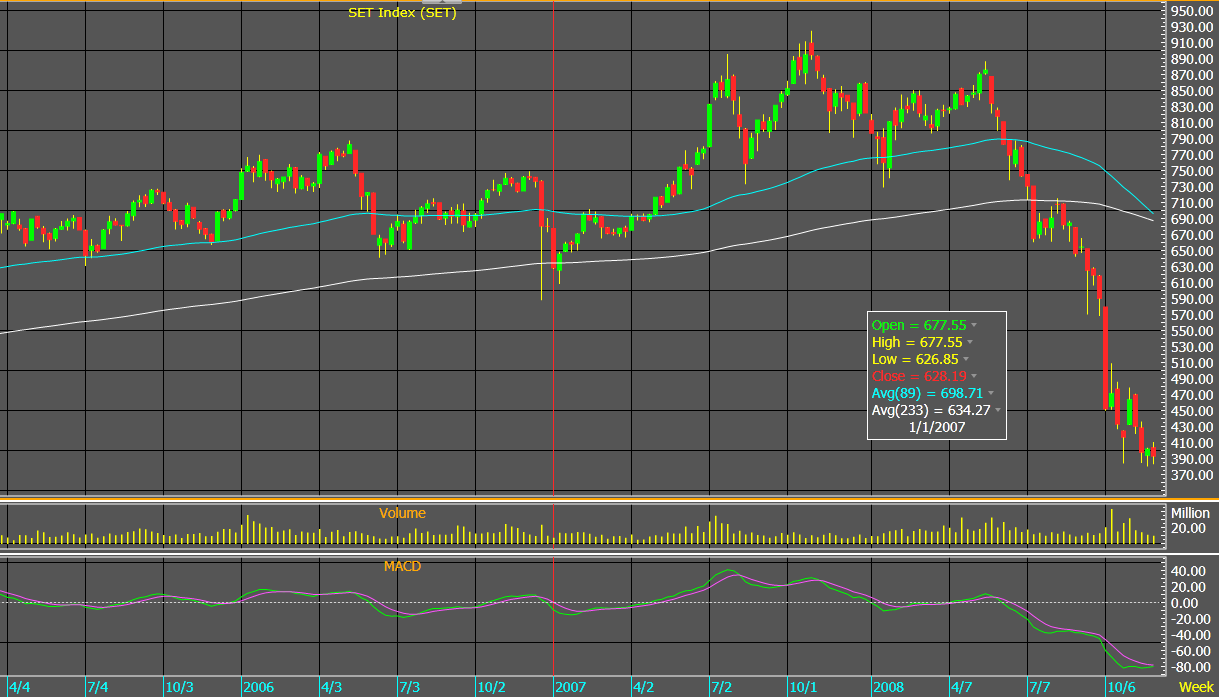This screenshot has height=700, width=1219.
Task: Open the dropdown arrow beside Low = 626.85
Action: [966, 359]
